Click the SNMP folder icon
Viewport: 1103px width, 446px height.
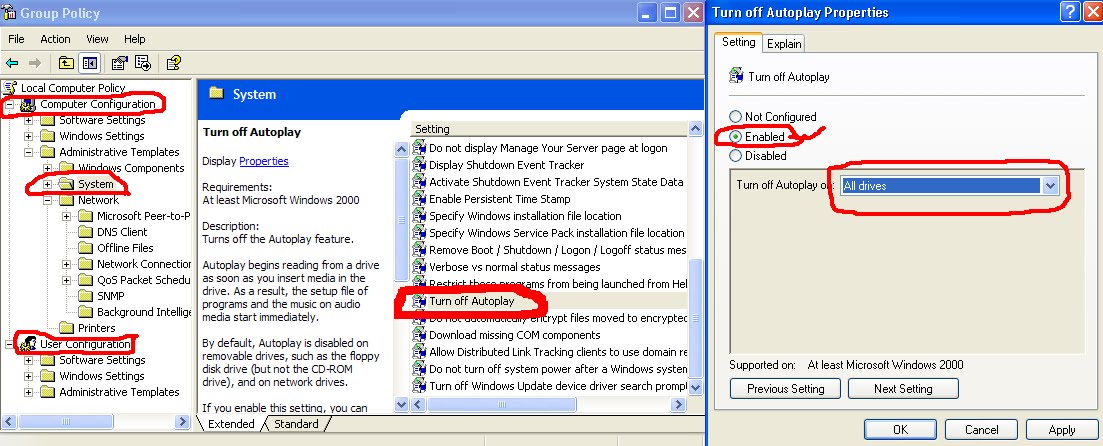85,296
